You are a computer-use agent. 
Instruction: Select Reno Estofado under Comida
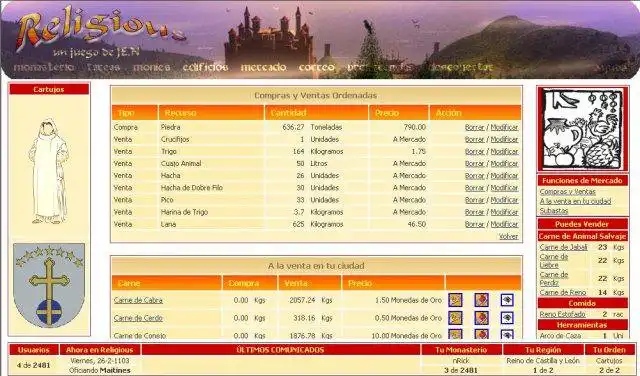[562, 314]
